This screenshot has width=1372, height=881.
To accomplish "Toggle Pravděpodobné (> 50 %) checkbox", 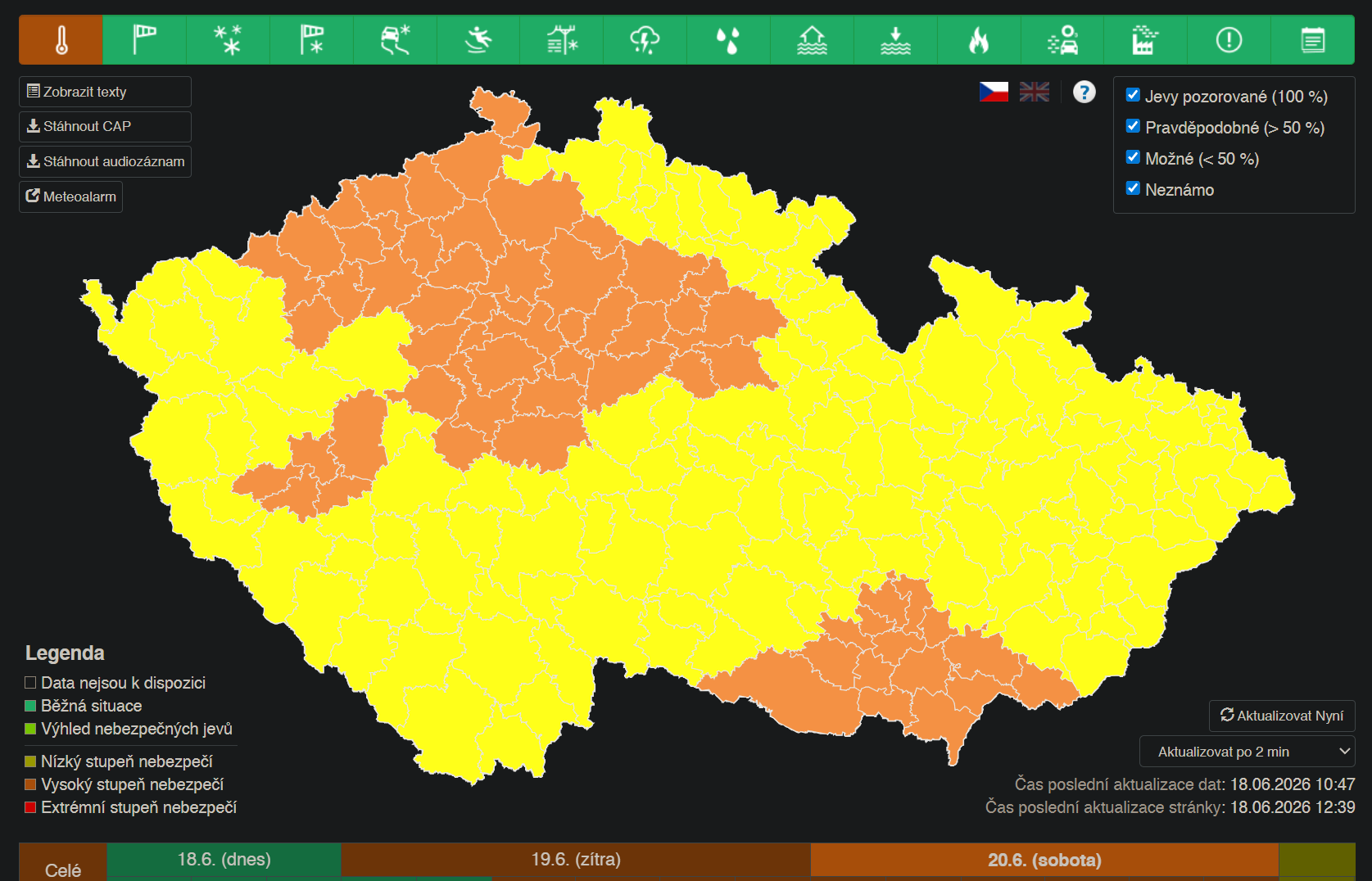I will coord(1134,126).
